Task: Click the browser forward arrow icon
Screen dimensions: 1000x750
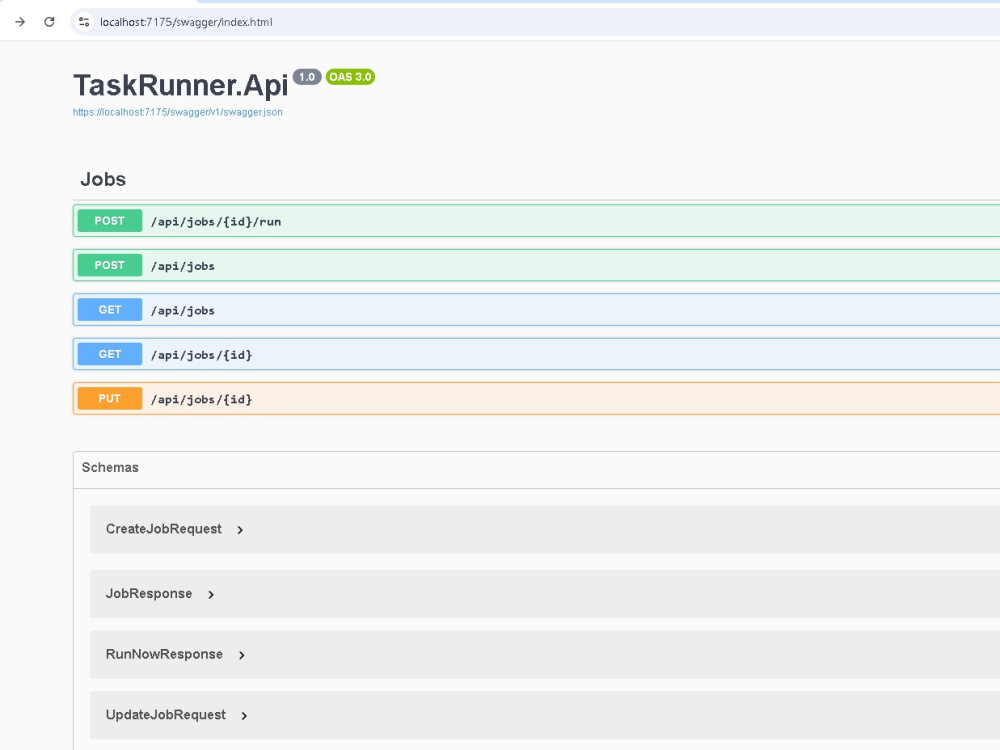Action: (20, 22)
